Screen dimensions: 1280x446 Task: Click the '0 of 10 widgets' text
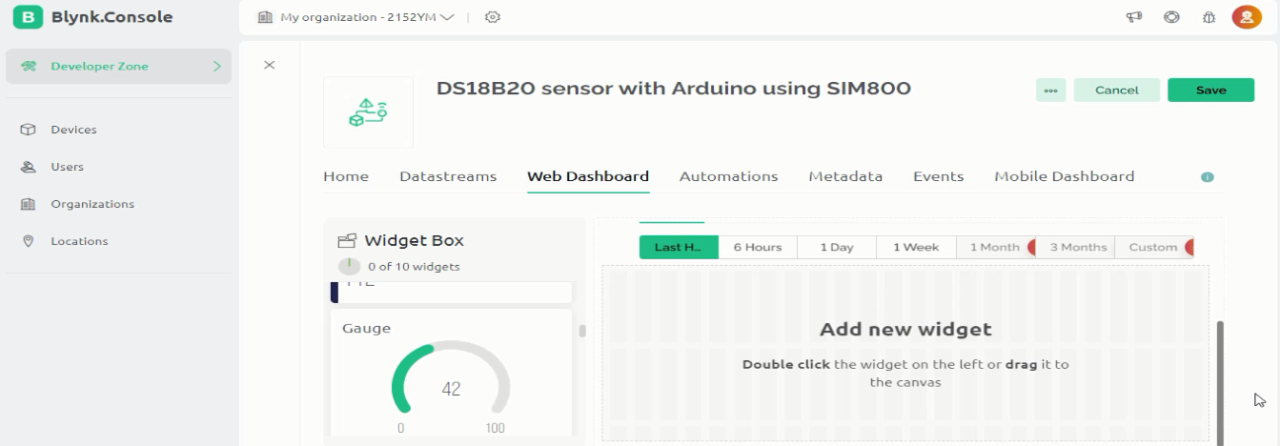tap(414, 267)
